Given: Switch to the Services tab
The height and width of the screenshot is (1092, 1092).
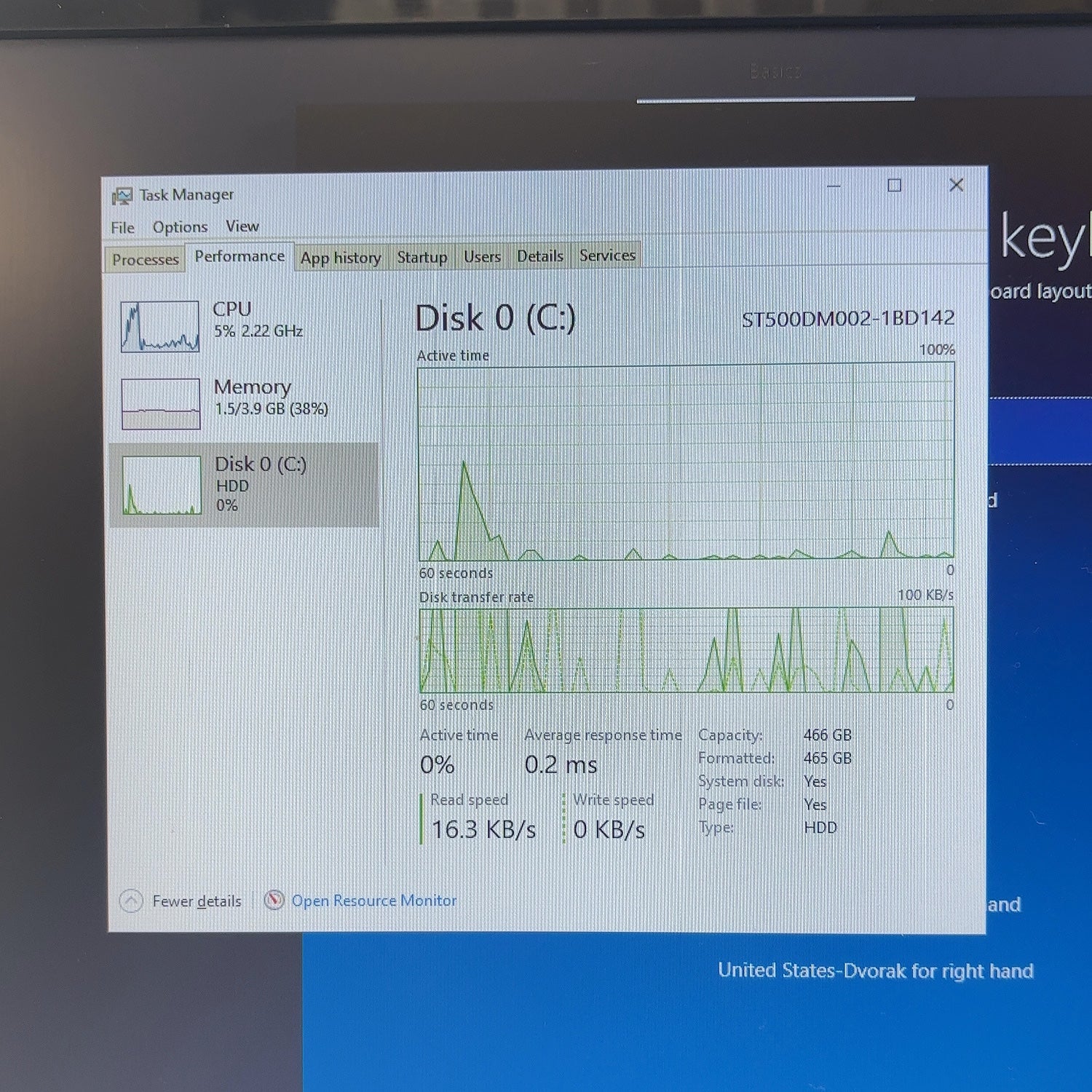Looking at the screenshot, I should [607, 255].
